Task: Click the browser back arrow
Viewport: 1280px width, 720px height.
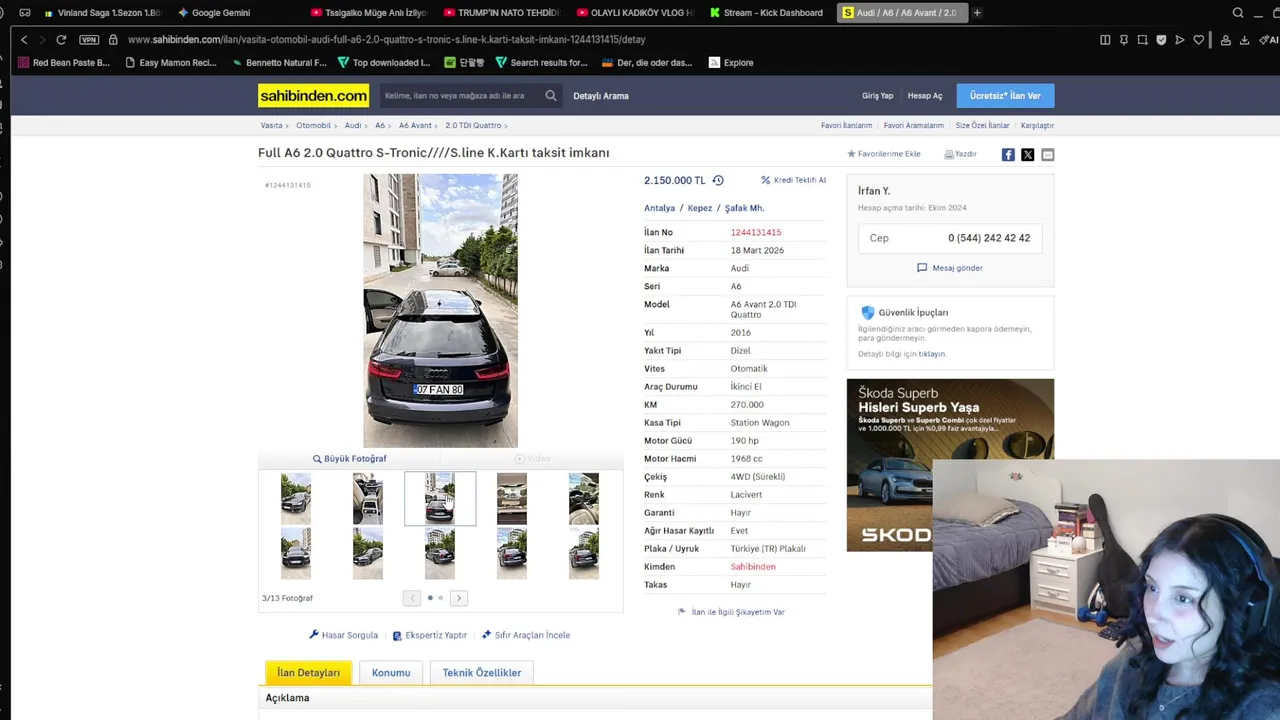Action: tap(24, 39)
